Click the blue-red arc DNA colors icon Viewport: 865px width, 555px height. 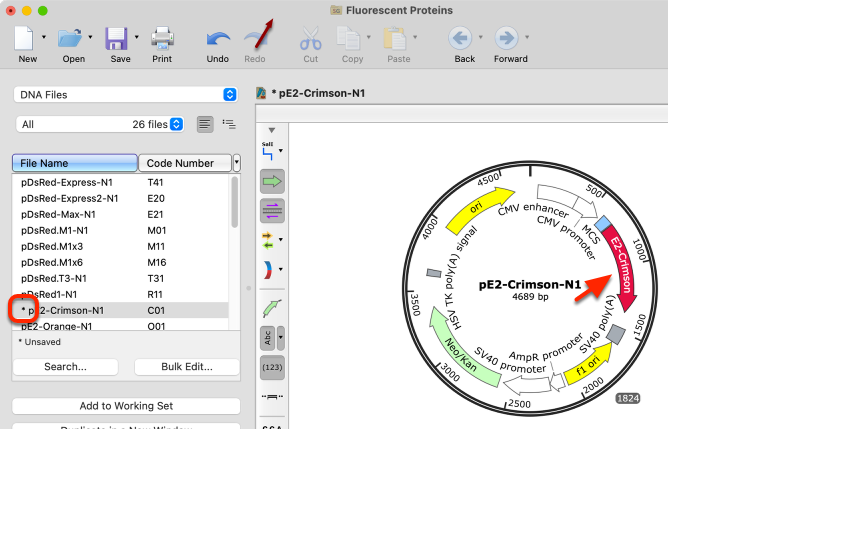pos(268,270)
